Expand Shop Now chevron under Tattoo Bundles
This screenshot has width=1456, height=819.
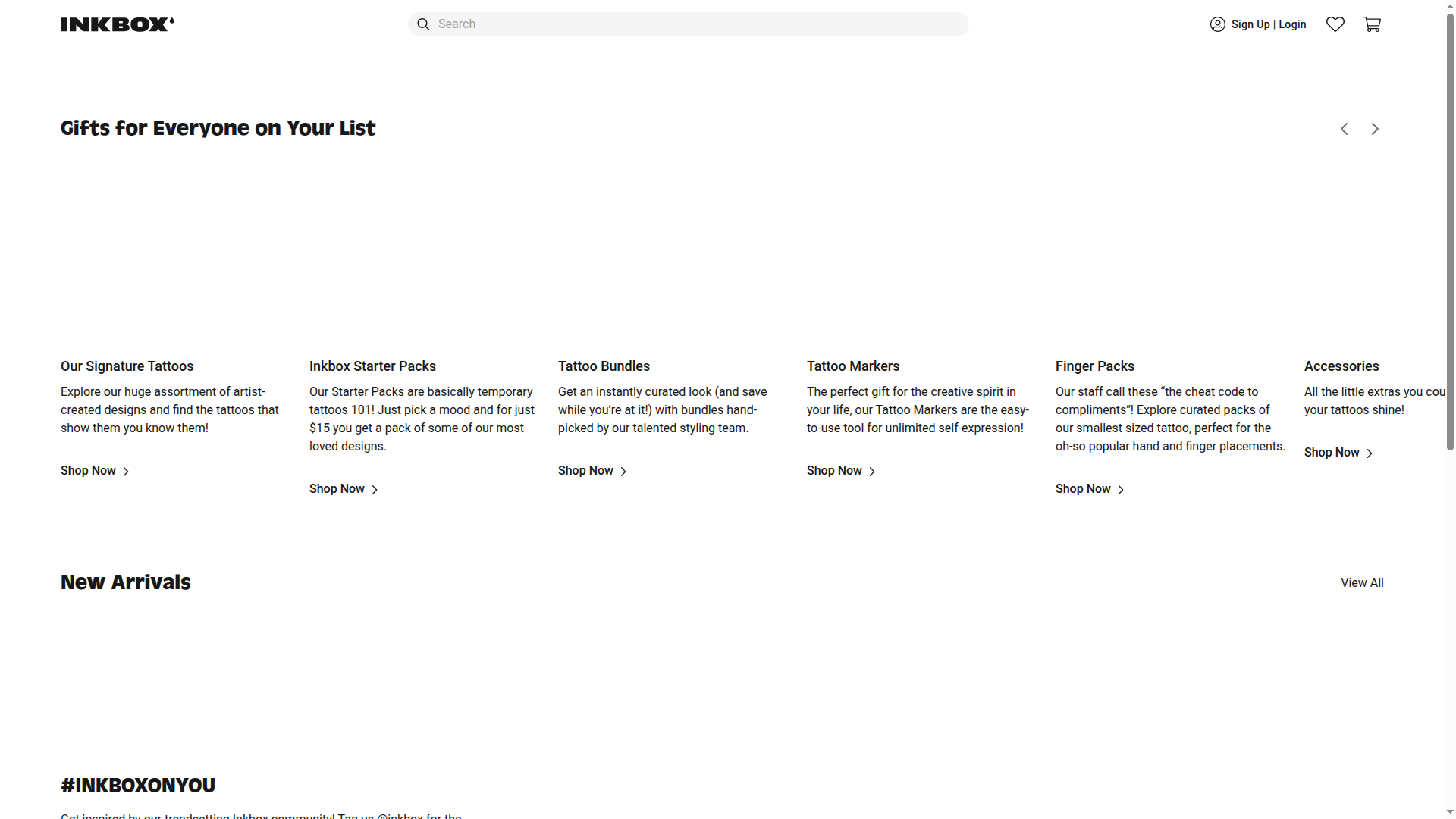pyautogui.click(x=622, y=471)
